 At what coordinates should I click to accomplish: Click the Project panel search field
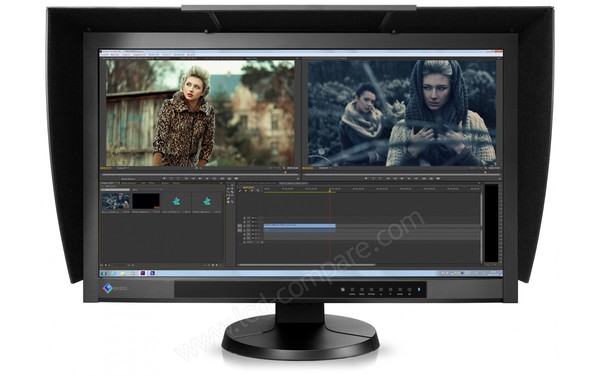(116, 190)
